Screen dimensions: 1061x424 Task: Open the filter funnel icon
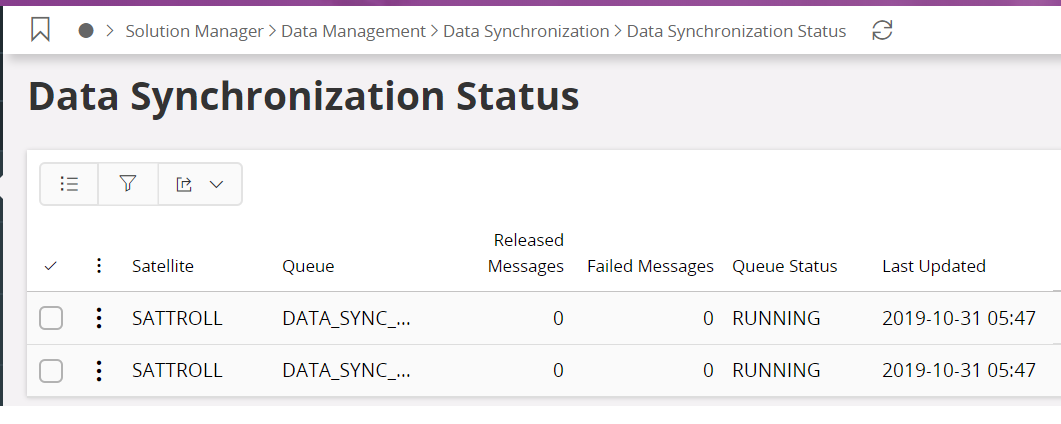[x=128, y=184]
